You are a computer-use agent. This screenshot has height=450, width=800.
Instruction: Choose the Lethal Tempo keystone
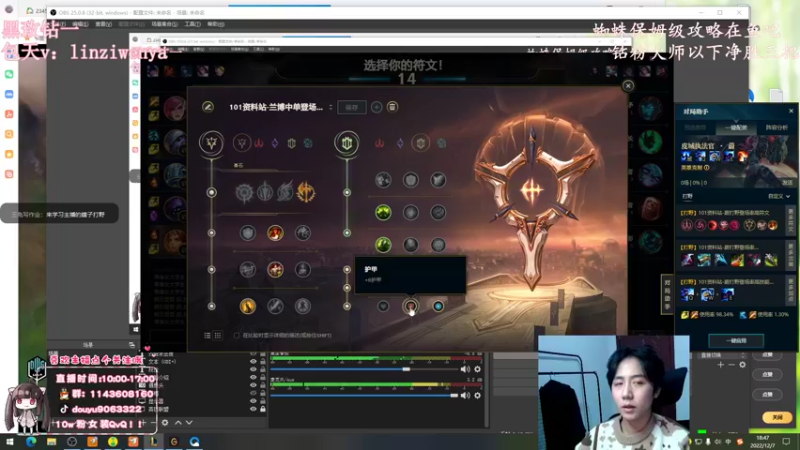coord(265,192)
